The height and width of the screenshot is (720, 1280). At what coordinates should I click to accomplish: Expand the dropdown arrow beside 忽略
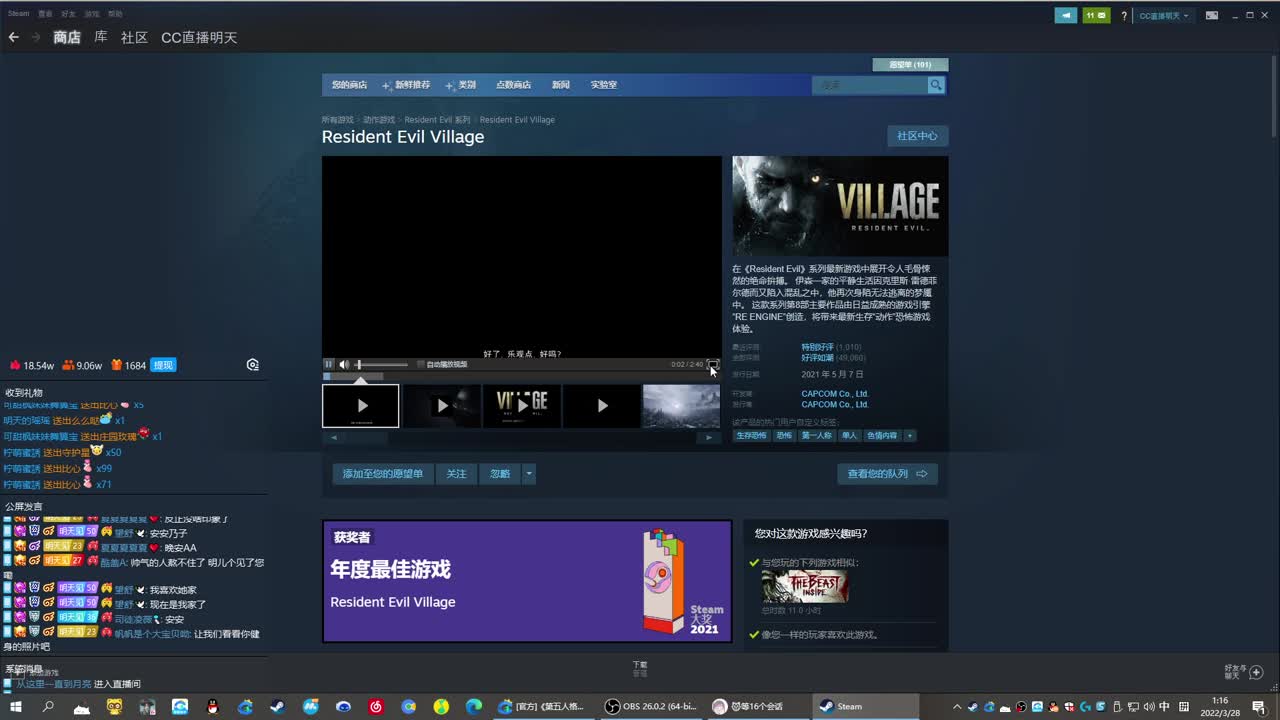pos(529,474)
